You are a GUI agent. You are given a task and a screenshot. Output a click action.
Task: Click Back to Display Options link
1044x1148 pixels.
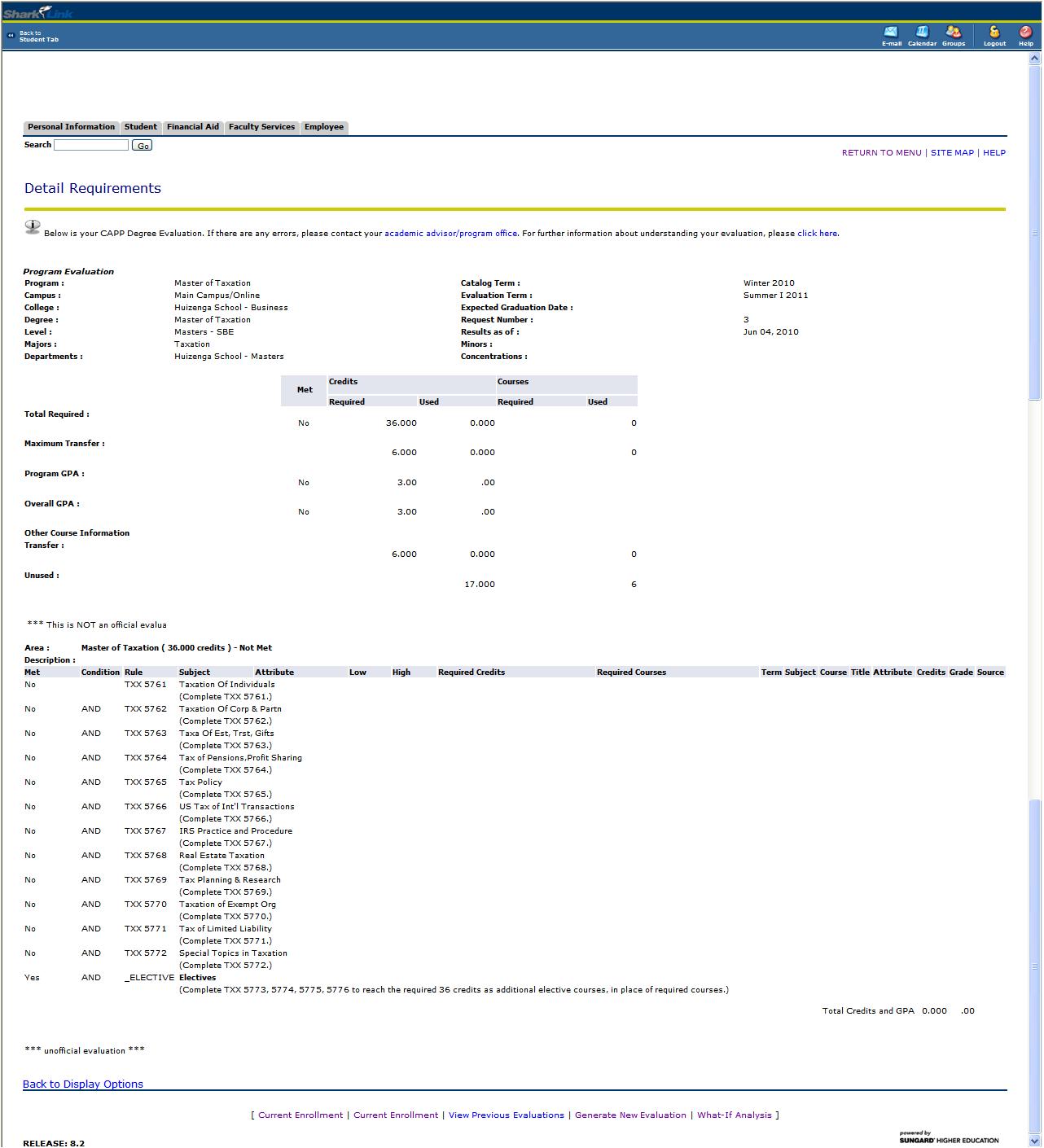coord(83,1084)
